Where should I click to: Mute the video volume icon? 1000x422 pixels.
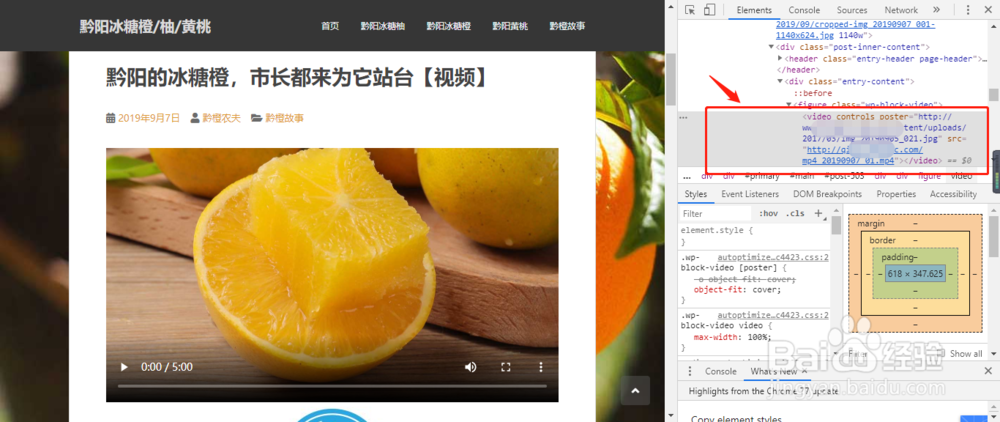471,367
